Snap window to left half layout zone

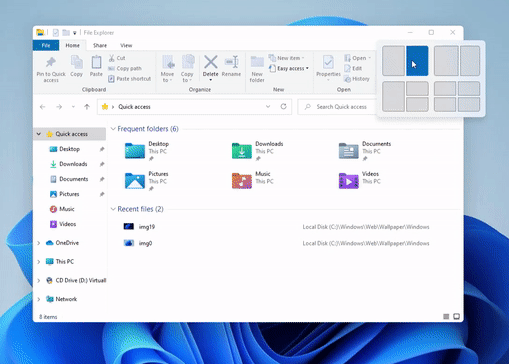tap(393, 61)
